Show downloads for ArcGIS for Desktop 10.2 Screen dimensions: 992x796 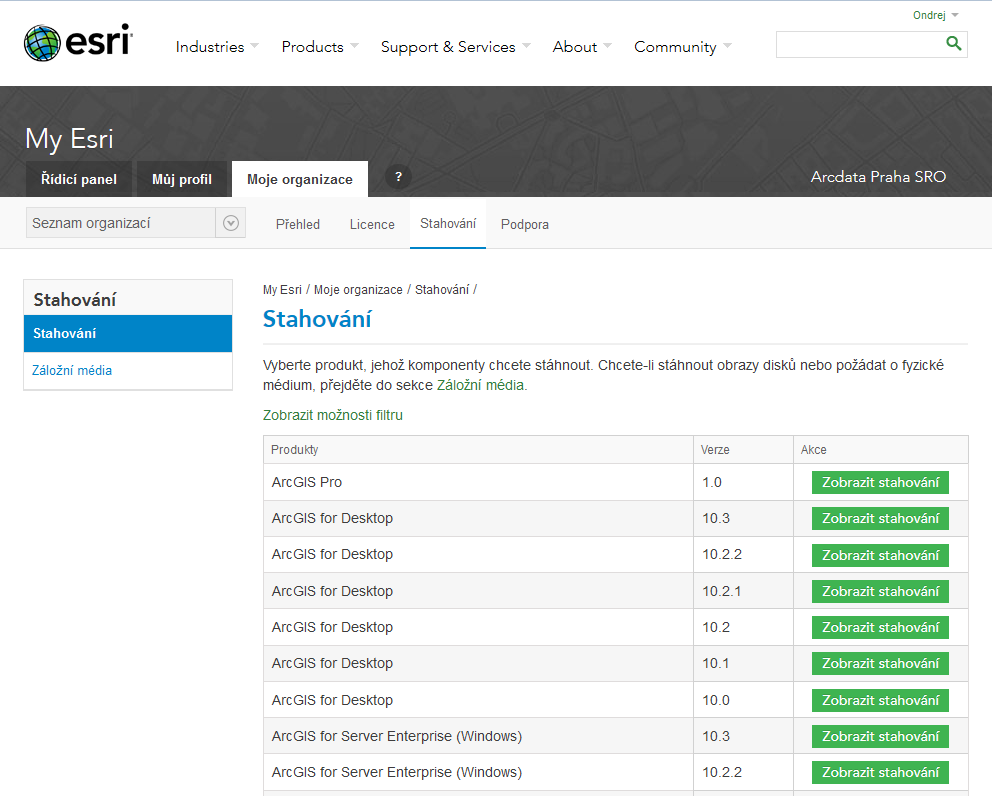pyautogui.click(x=880, y=627)
